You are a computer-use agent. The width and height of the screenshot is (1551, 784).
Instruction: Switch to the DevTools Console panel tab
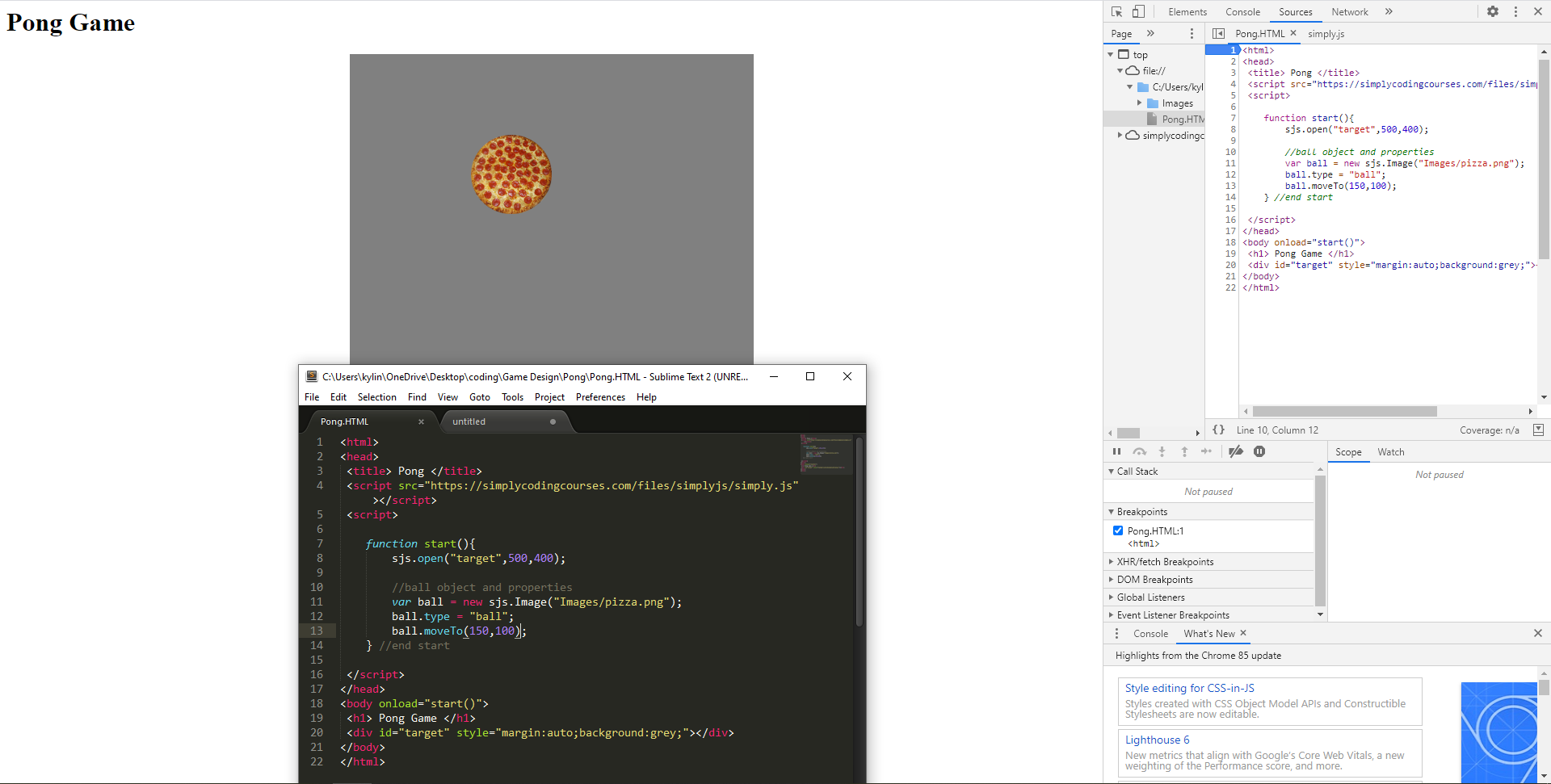1242,12
